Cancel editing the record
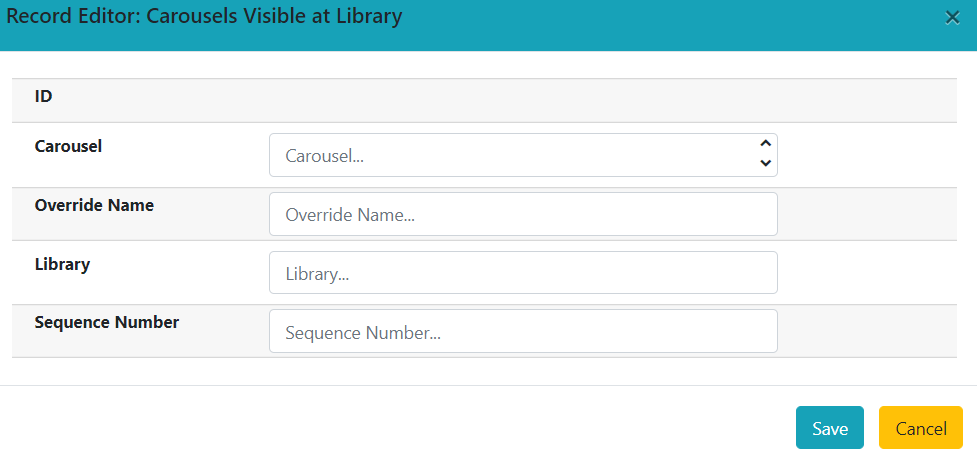Image resolution: width=977 pixels, height=461 pixels. tap(920, 428)
